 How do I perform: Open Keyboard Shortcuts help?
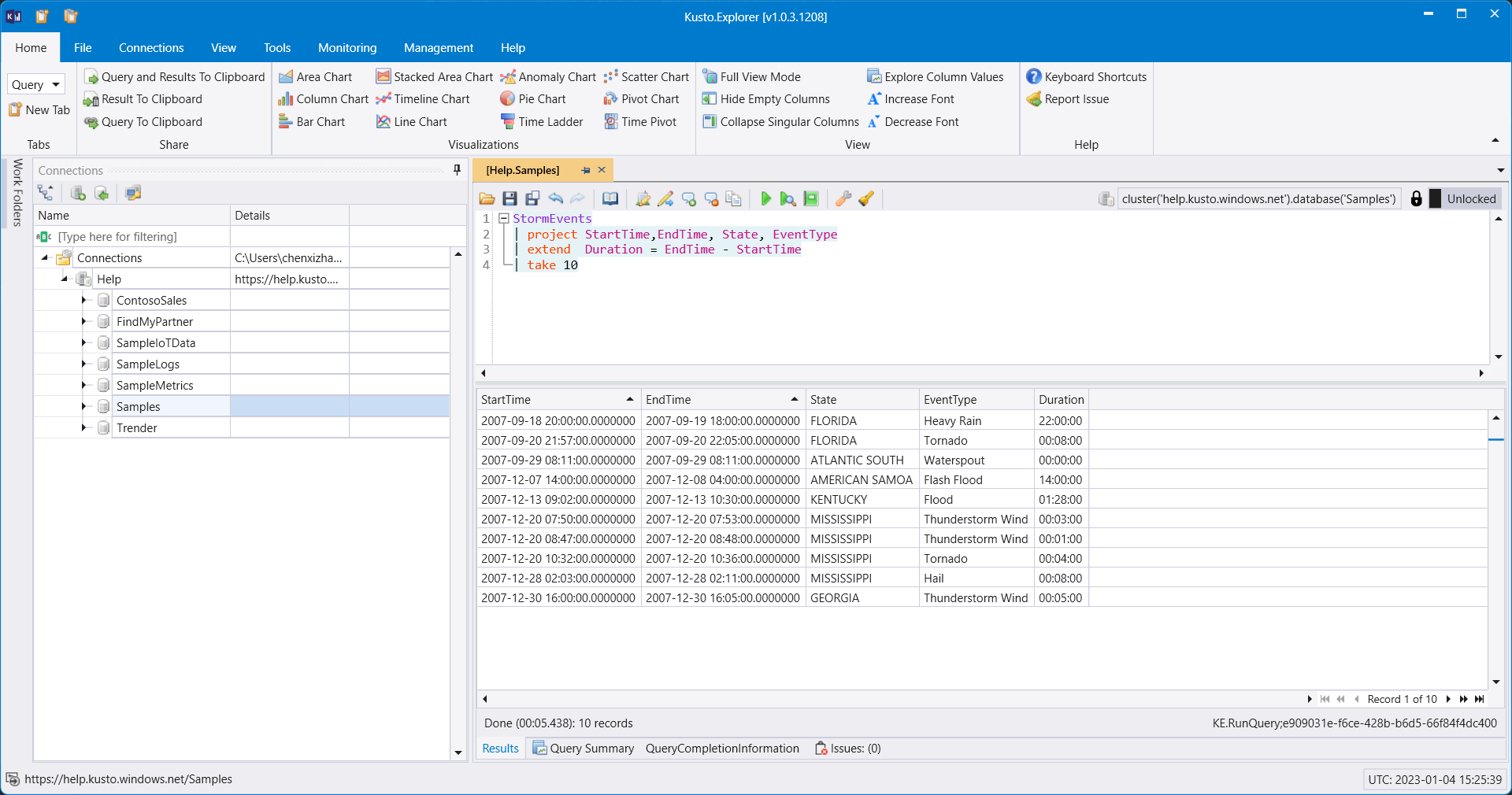pyautogui.click(x=1087, y=76)
